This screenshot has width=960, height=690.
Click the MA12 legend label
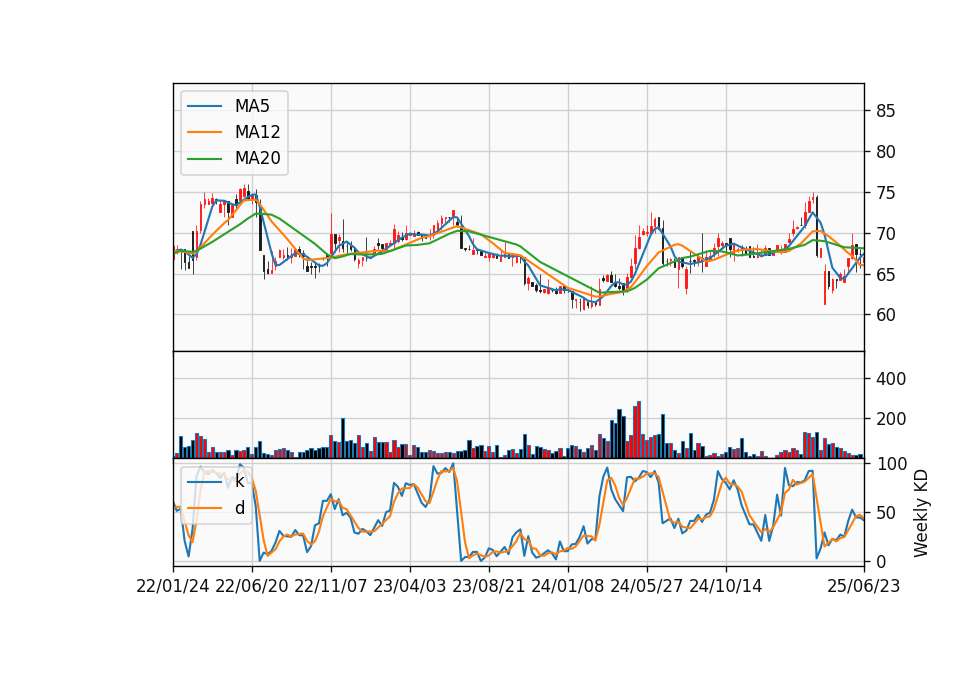(258, 132)
